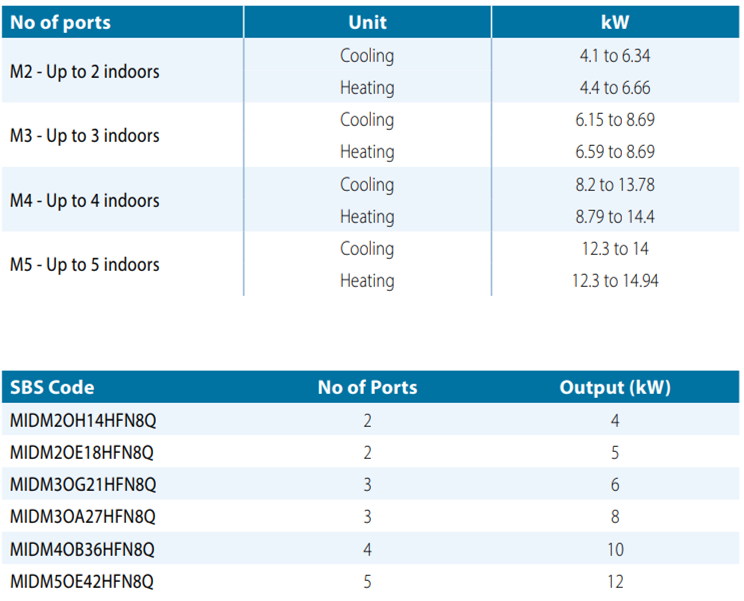This screenshot has height=601, width=744.
Task: Select the MIDM4OB36HFN8Q code cell
Action: point(82,549)
